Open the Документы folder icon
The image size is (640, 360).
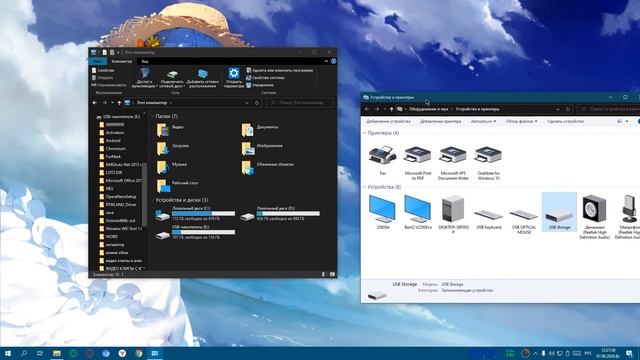point(247,129)
